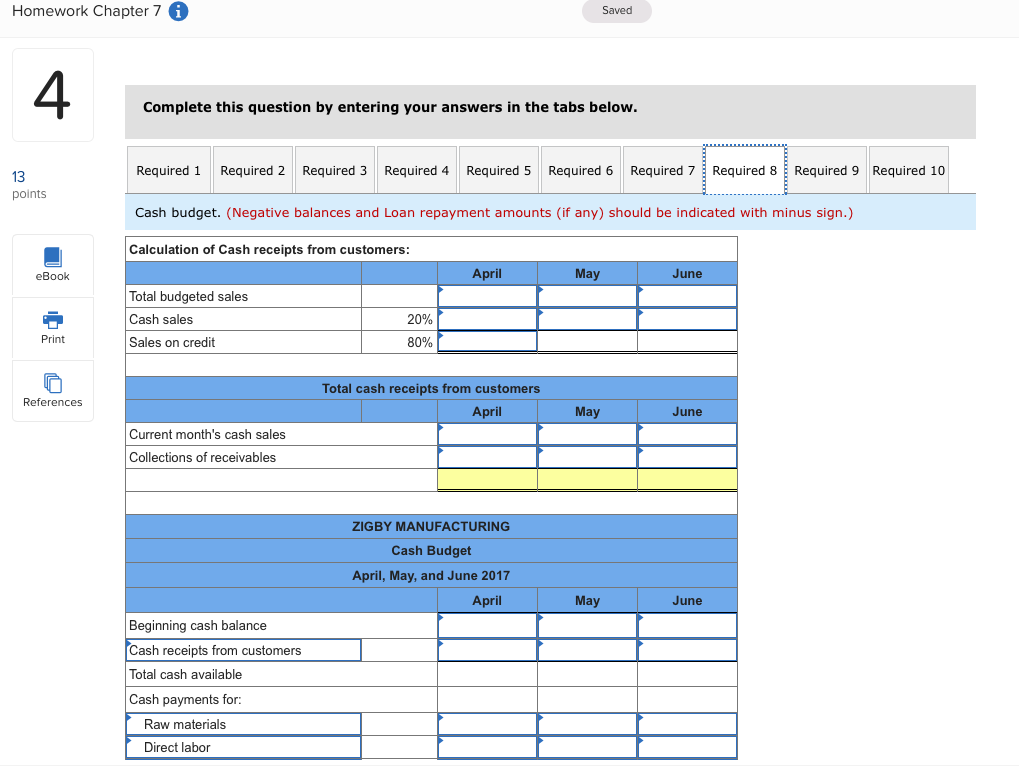Click the Saved status button

(x=617, y=11)
